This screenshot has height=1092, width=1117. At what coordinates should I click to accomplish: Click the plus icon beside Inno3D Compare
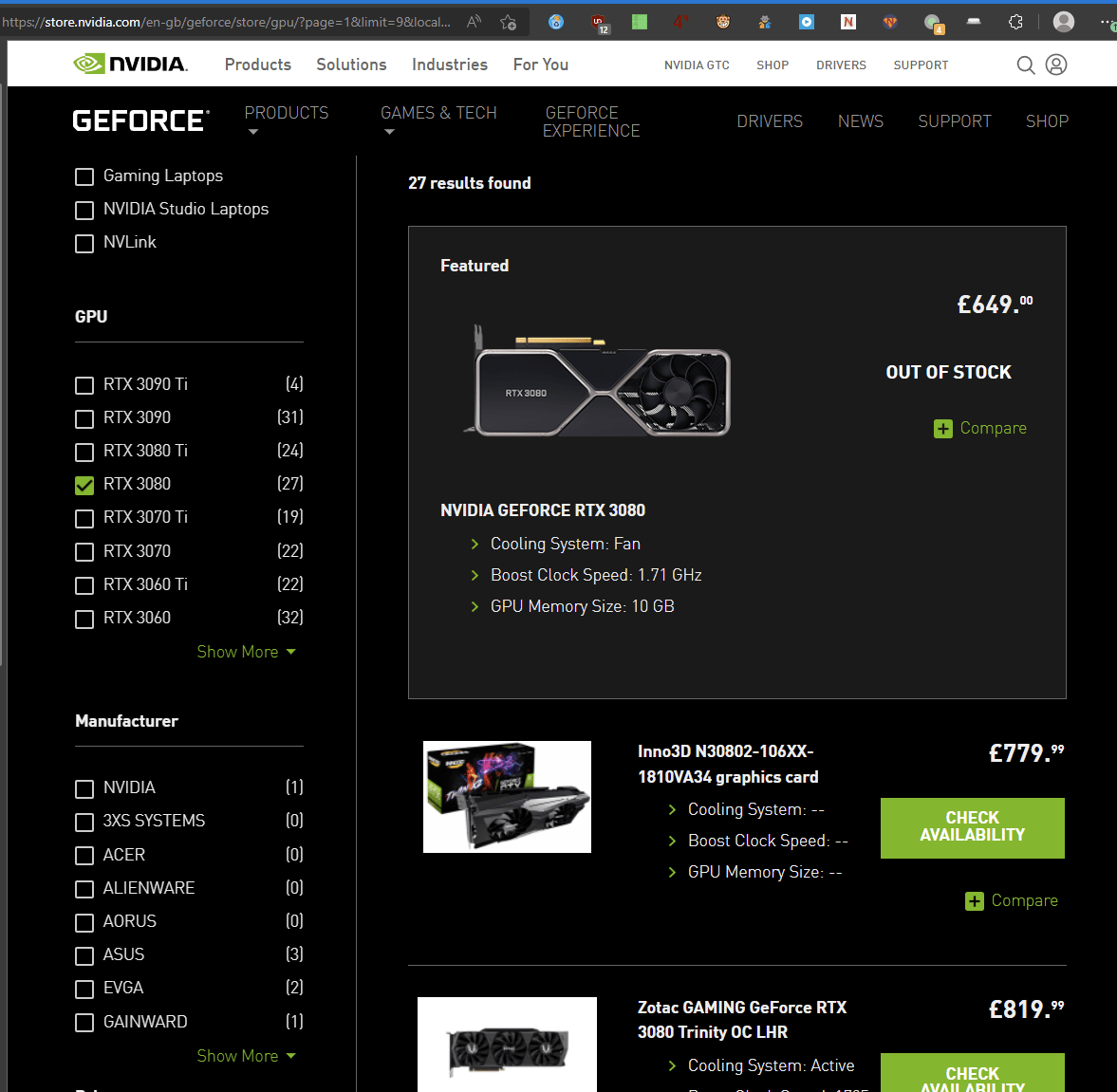coord(974,901)
